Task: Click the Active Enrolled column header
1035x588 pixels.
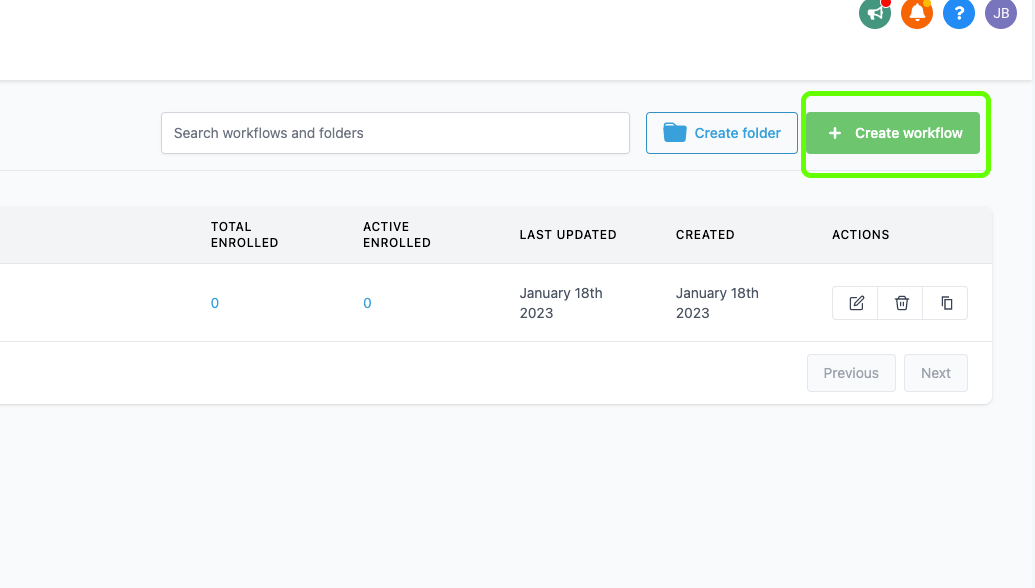Action: coord(396,235)
